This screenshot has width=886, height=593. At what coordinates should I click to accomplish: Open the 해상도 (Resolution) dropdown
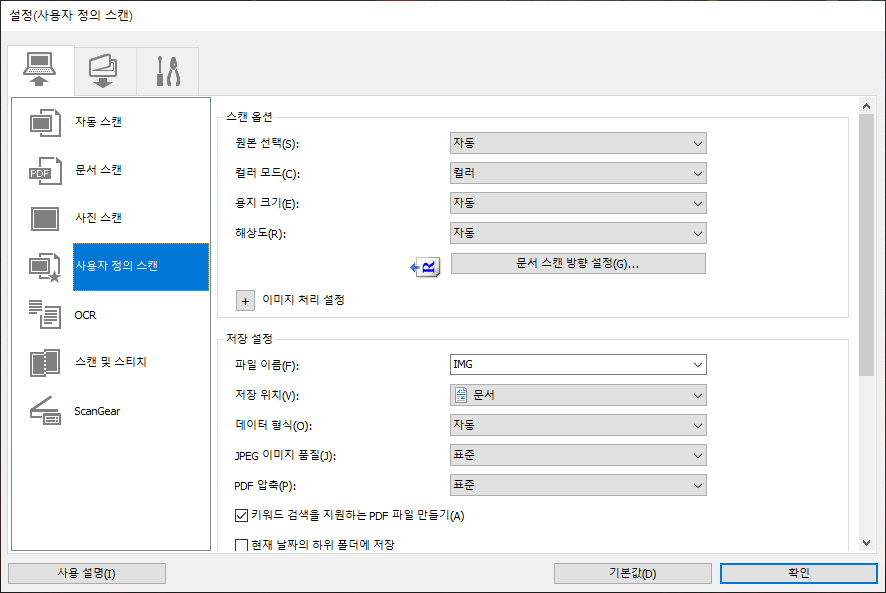pyautogui.click(x=578, y=233)
